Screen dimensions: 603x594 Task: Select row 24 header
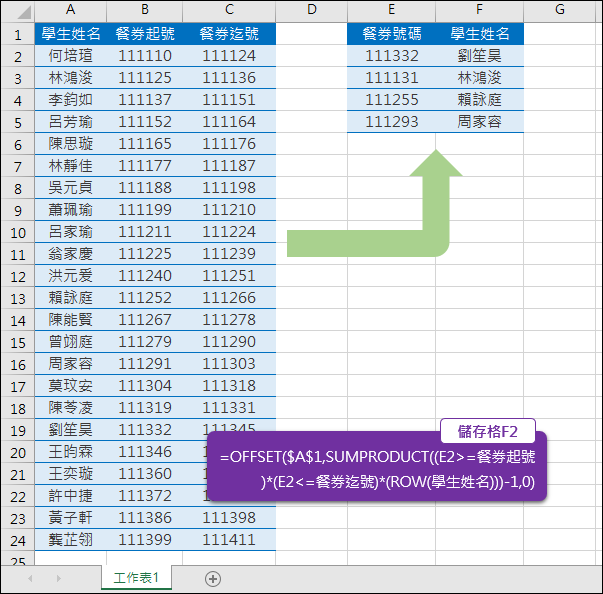coord(18,541)
